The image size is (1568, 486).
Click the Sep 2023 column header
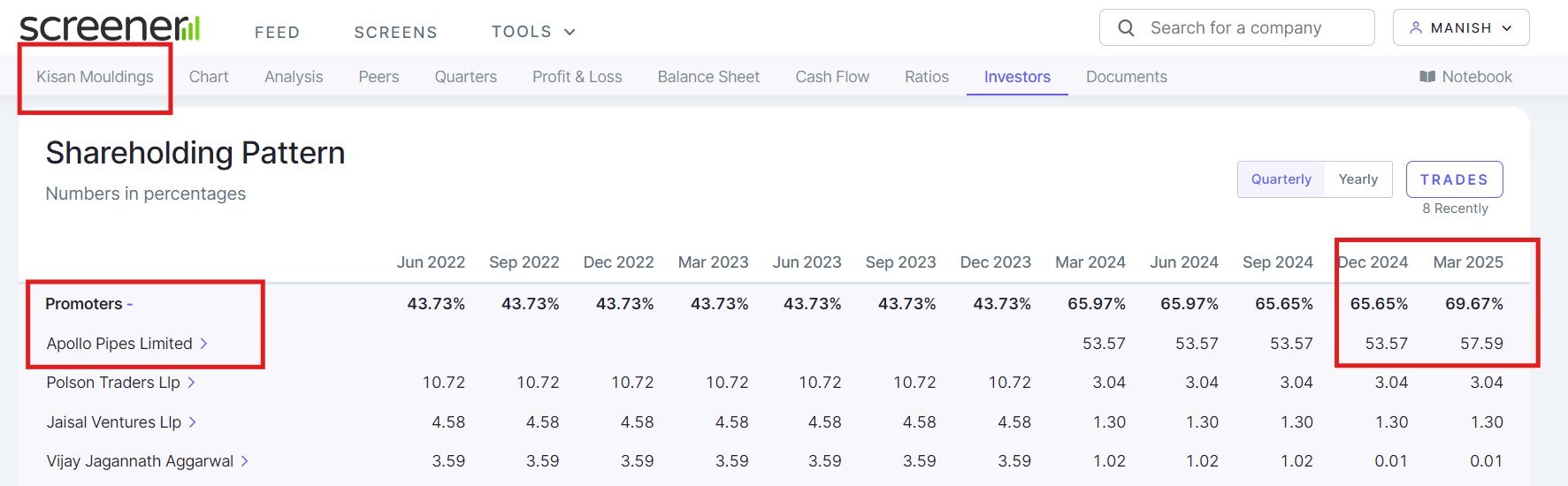coord(900,262)
